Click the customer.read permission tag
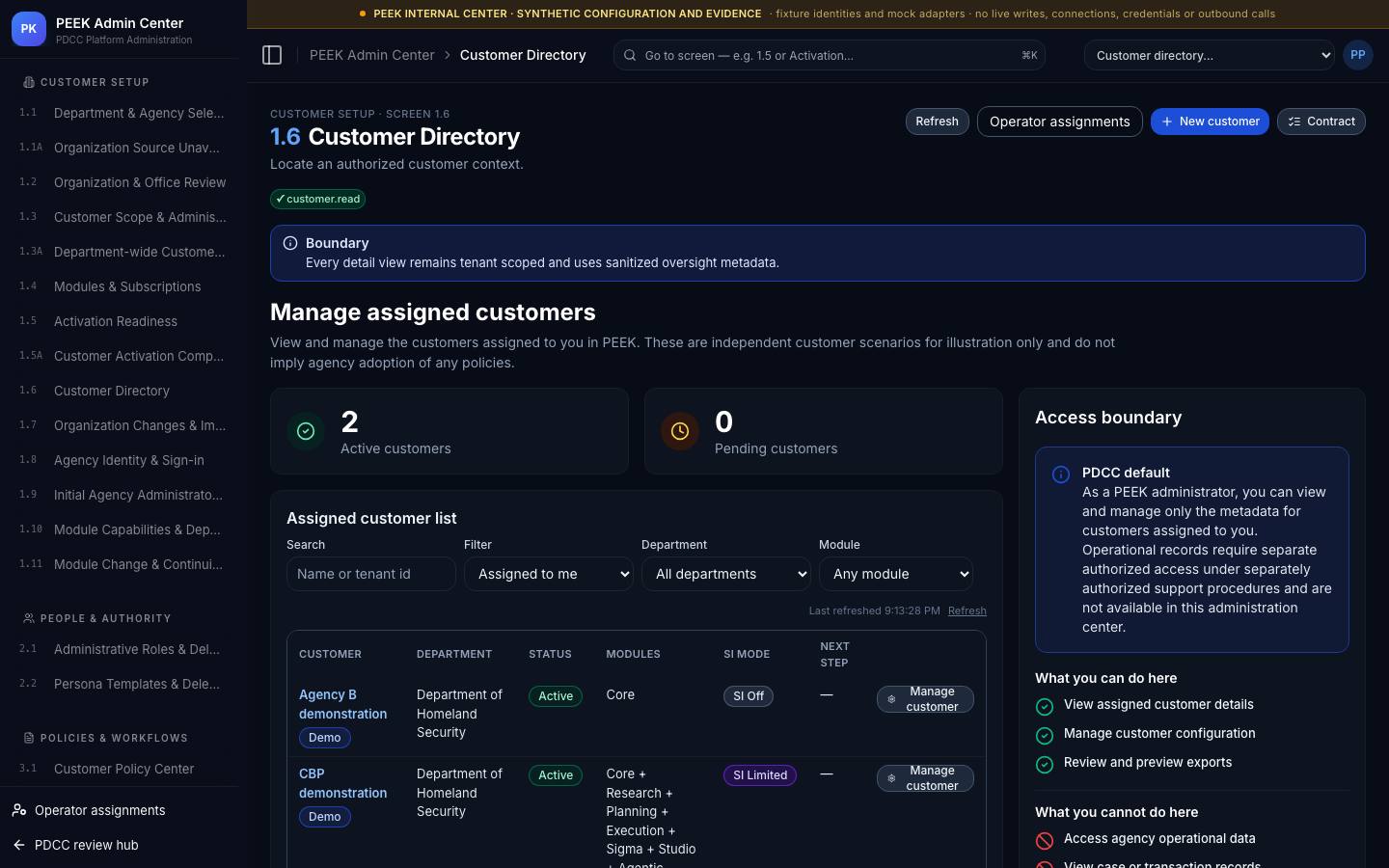 317,199
